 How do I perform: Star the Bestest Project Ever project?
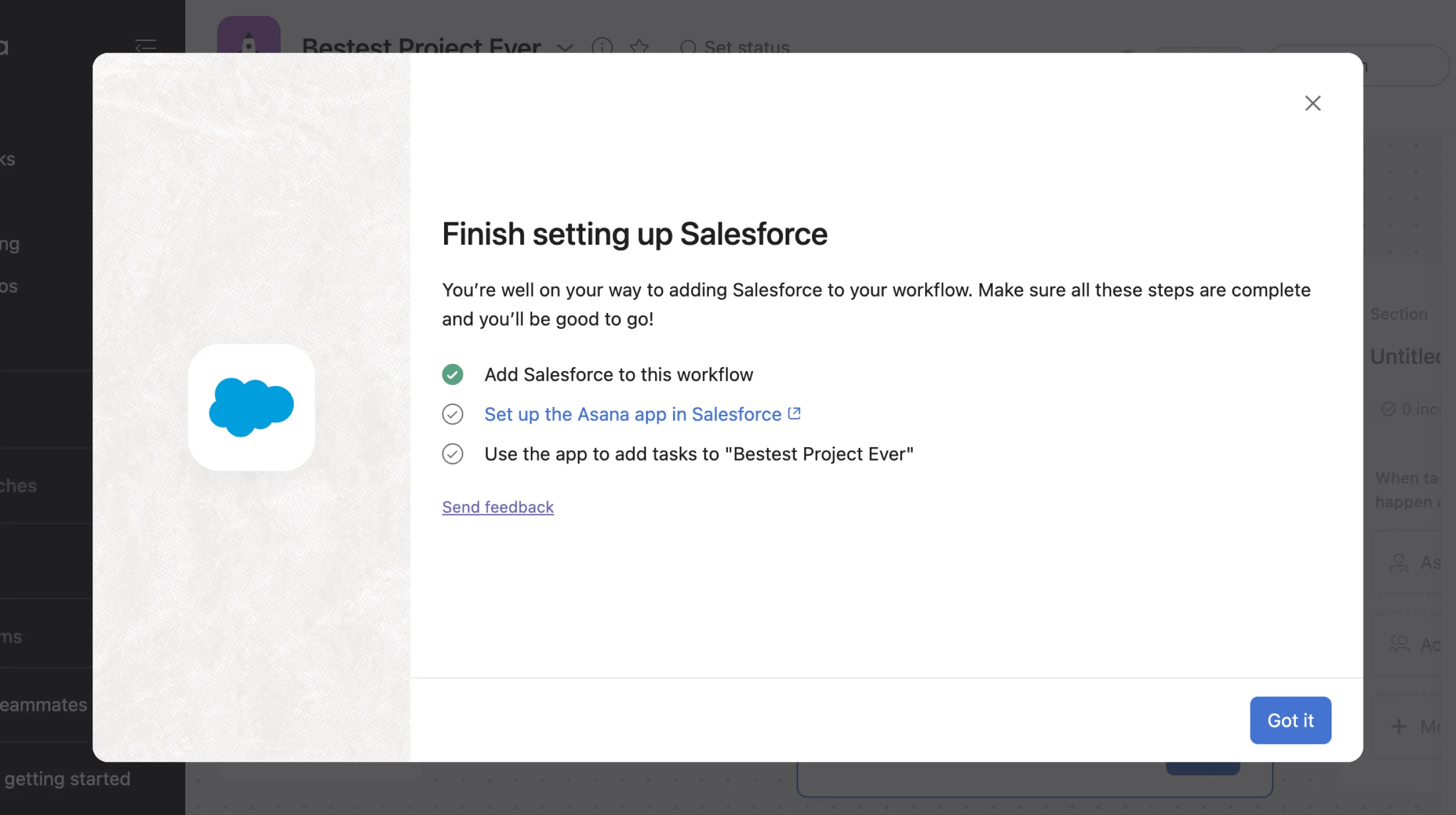tap(640, 48)
